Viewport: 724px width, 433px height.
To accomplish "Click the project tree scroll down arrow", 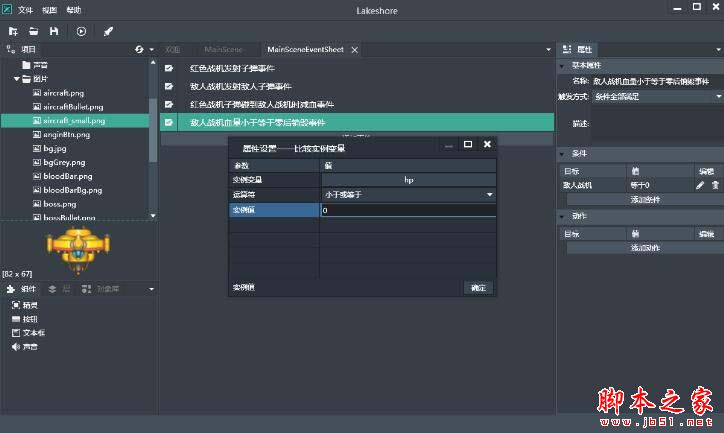I will pos(153,216).
